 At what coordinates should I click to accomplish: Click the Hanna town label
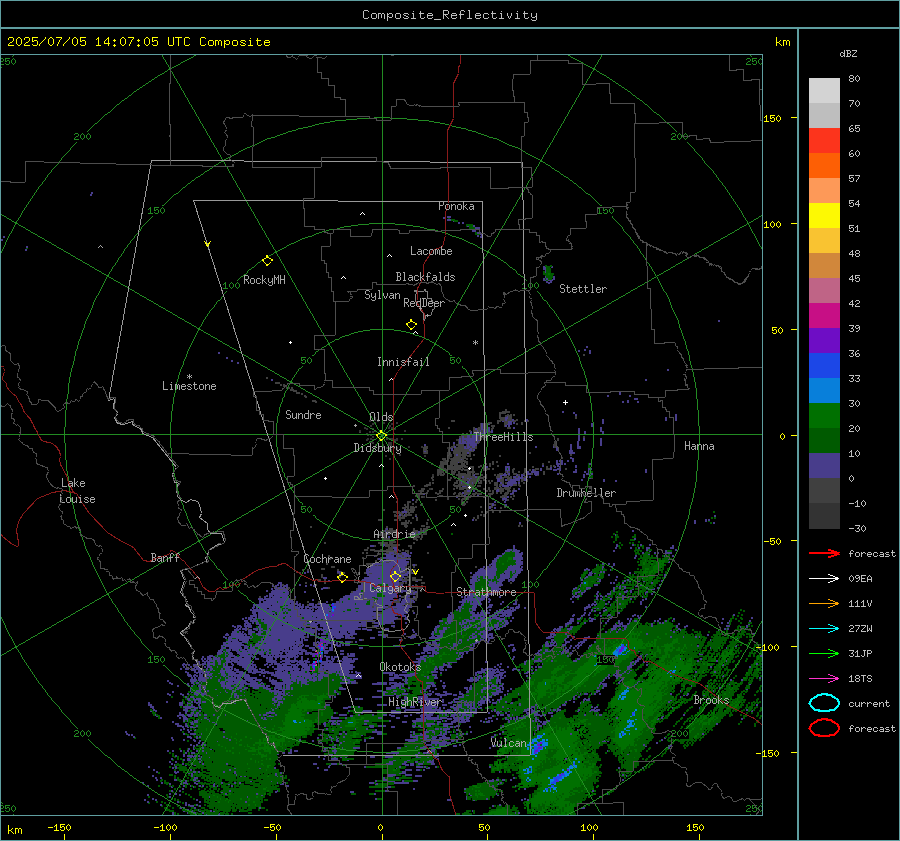tap(699, 446)
